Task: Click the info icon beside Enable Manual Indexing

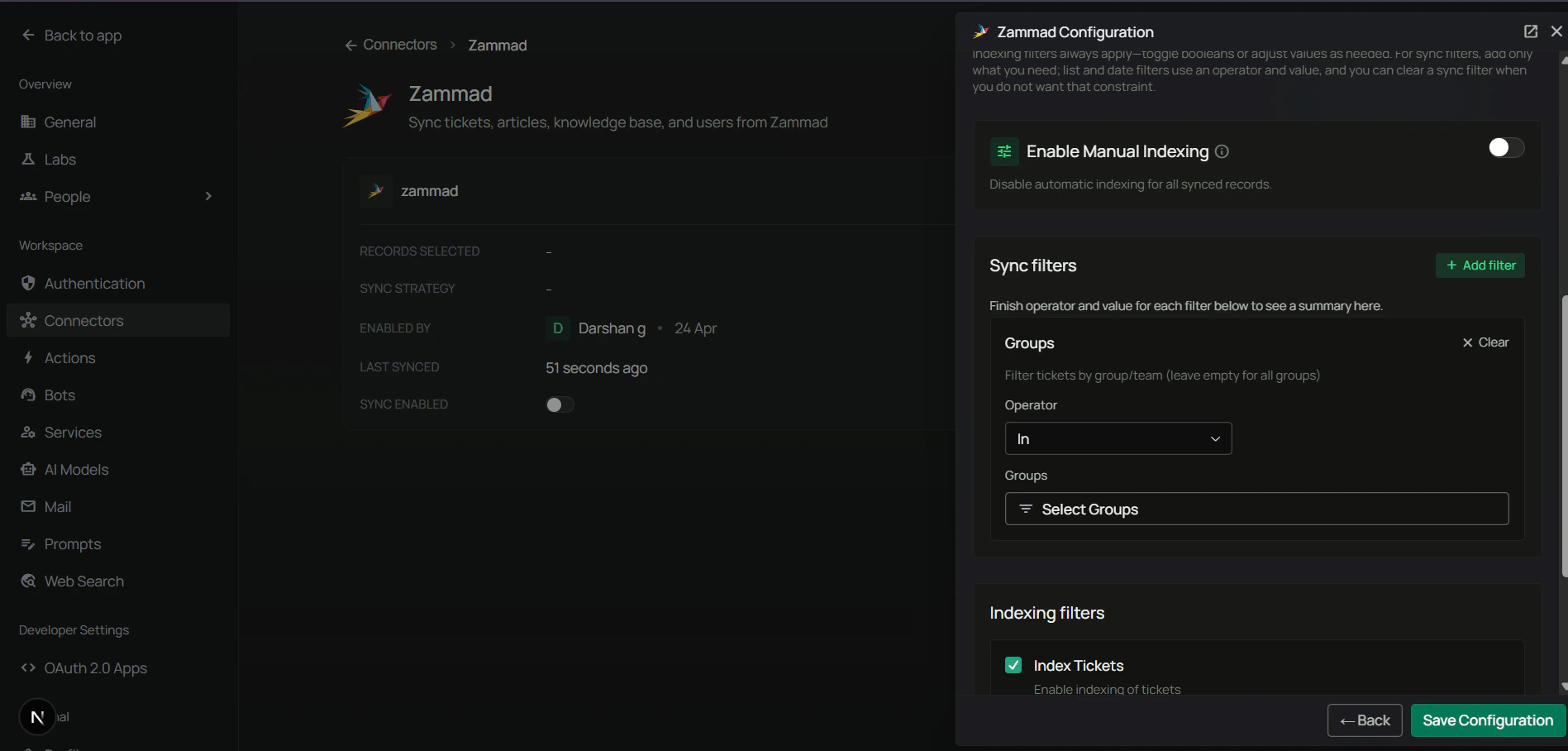Action: [x=1222, y=151]
